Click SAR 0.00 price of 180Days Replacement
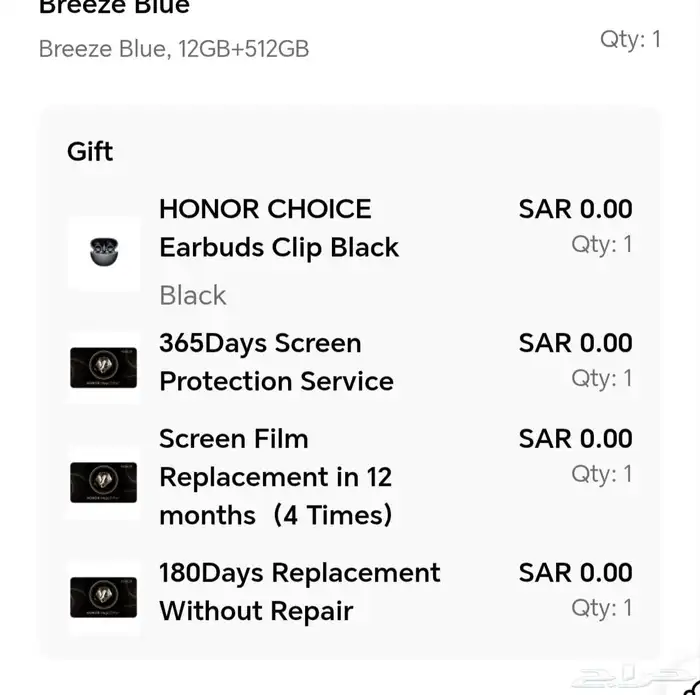The height and width of the screenshot is (695, 700). click(x=575, y=573)
